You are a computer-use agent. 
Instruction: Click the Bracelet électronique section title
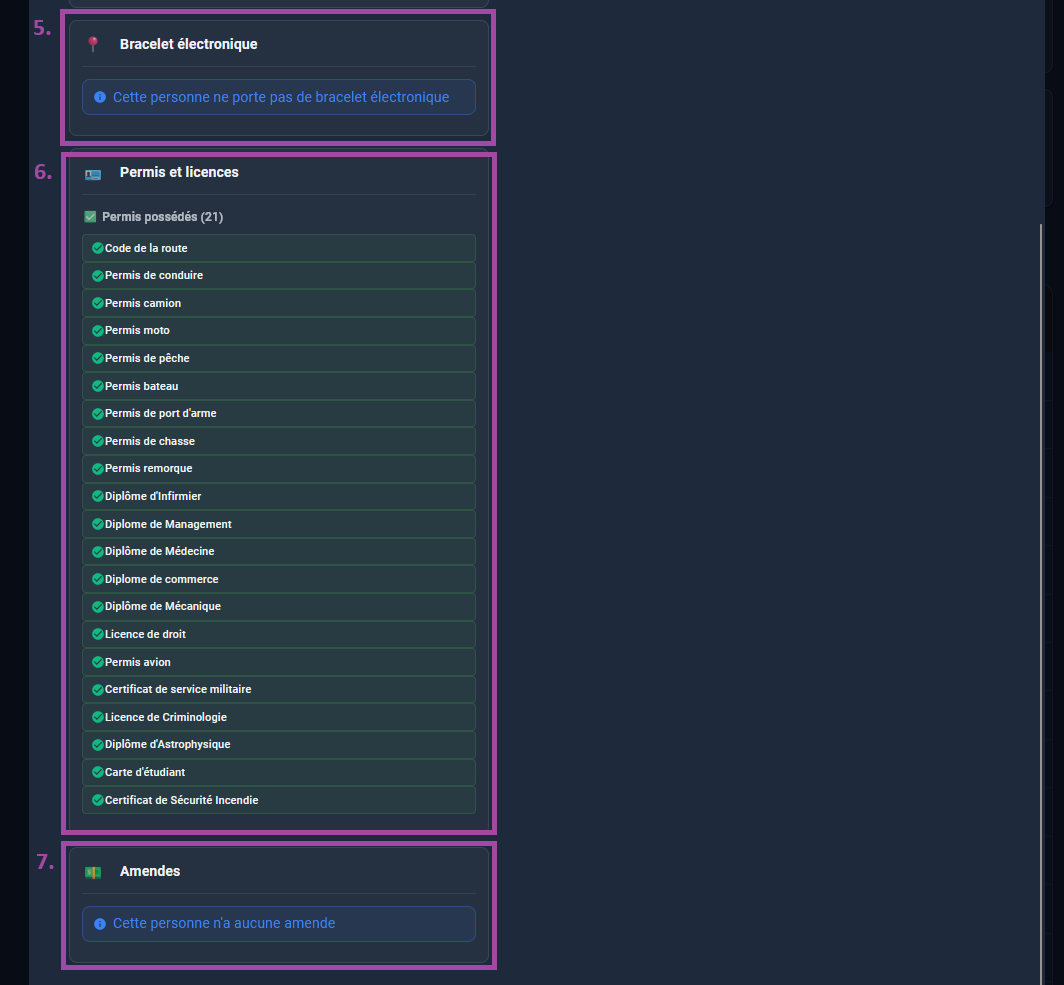188,44
